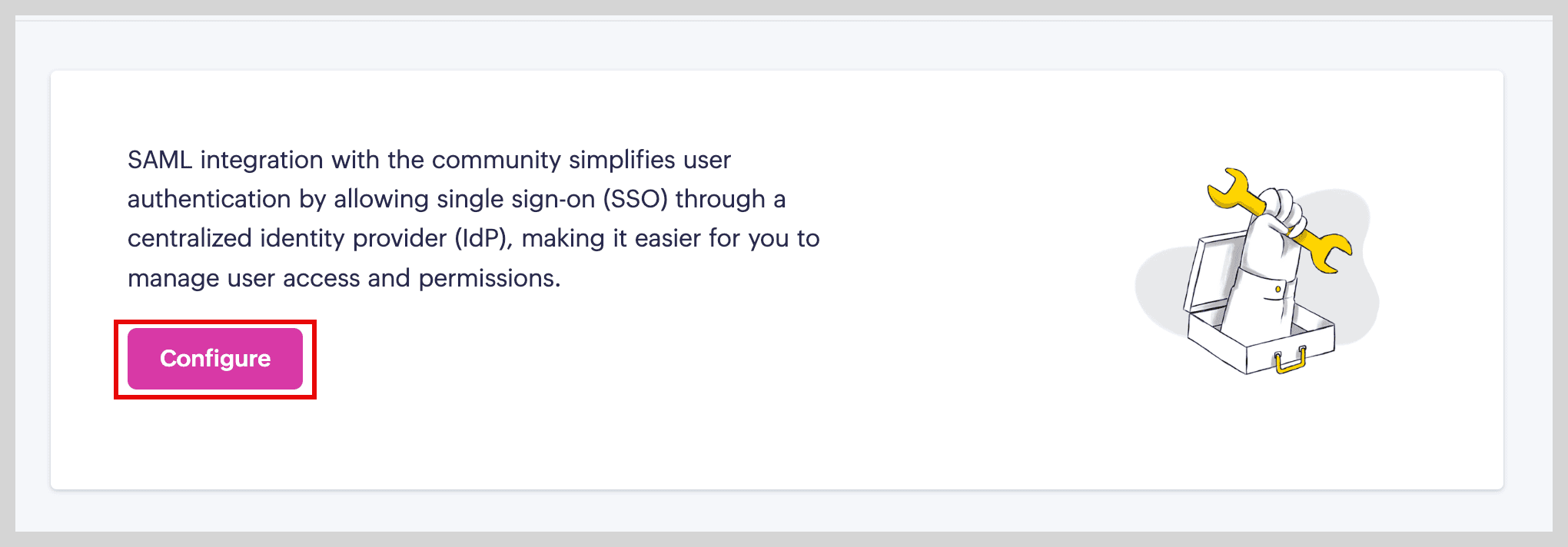The image size is (1568, 547).
Task: Click the "manage user access and permissions" line
Action: 344,278
